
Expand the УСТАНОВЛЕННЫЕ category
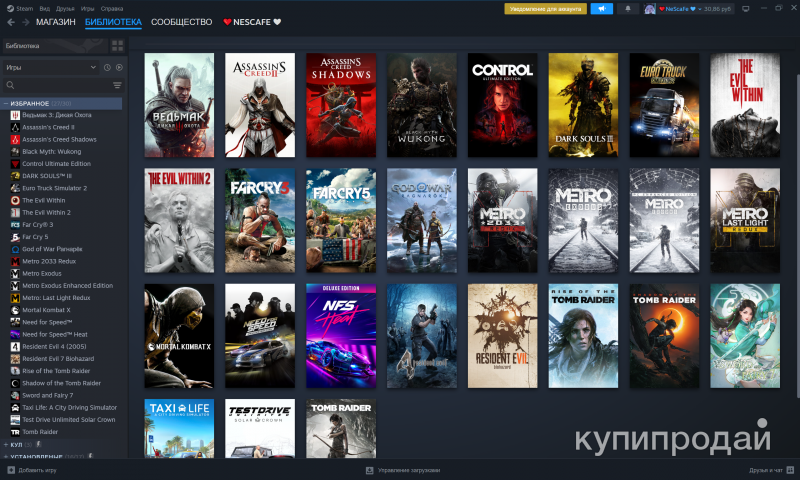pyautogui.click(x=6, y=456)
